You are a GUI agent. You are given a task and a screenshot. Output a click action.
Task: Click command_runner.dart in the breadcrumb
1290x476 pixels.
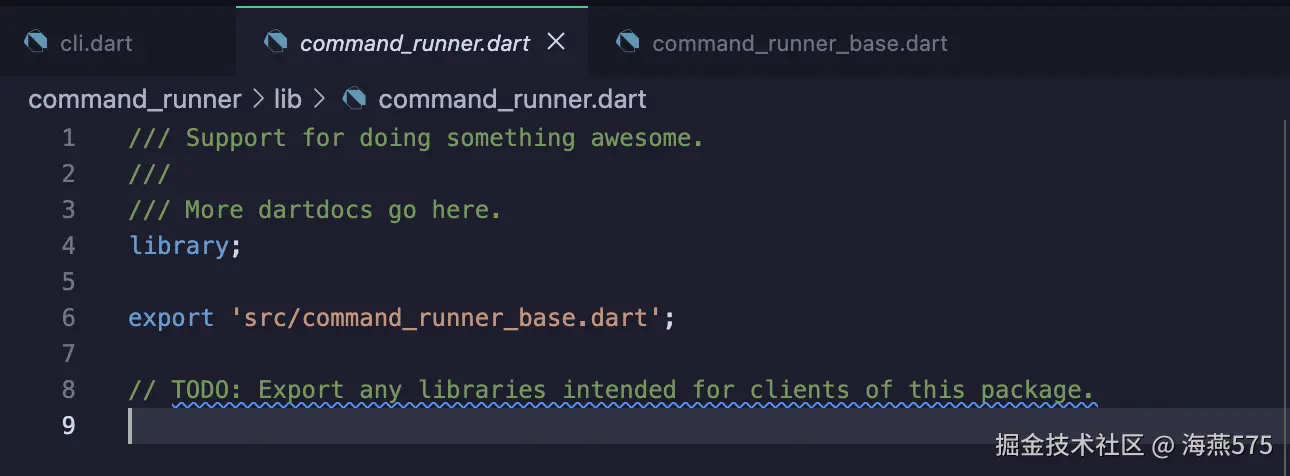[x=512, y=100]
